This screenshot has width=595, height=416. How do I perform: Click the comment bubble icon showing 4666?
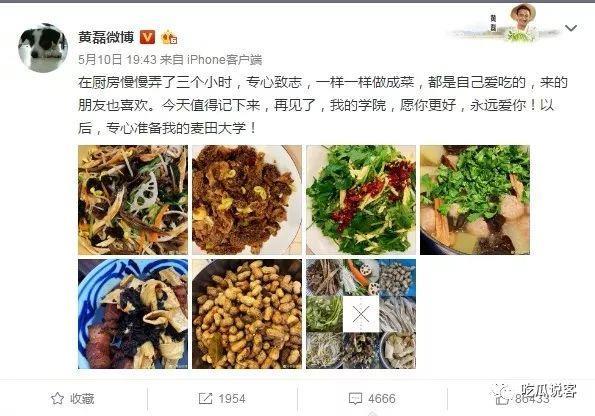coord(355,399)
